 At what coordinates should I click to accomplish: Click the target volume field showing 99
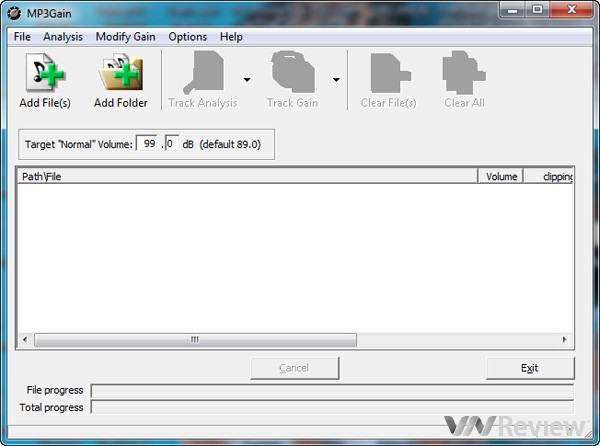(x=147, y=144)
